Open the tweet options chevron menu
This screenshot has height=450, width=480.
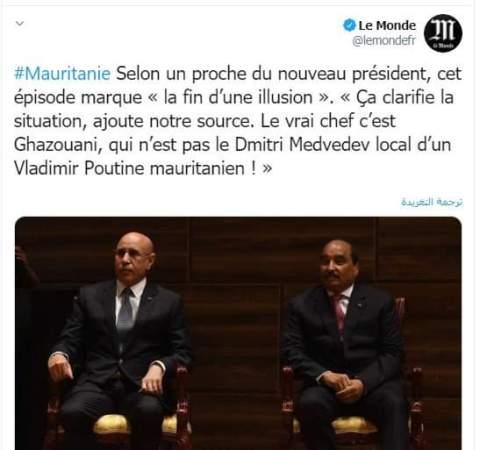coord(20,23)
